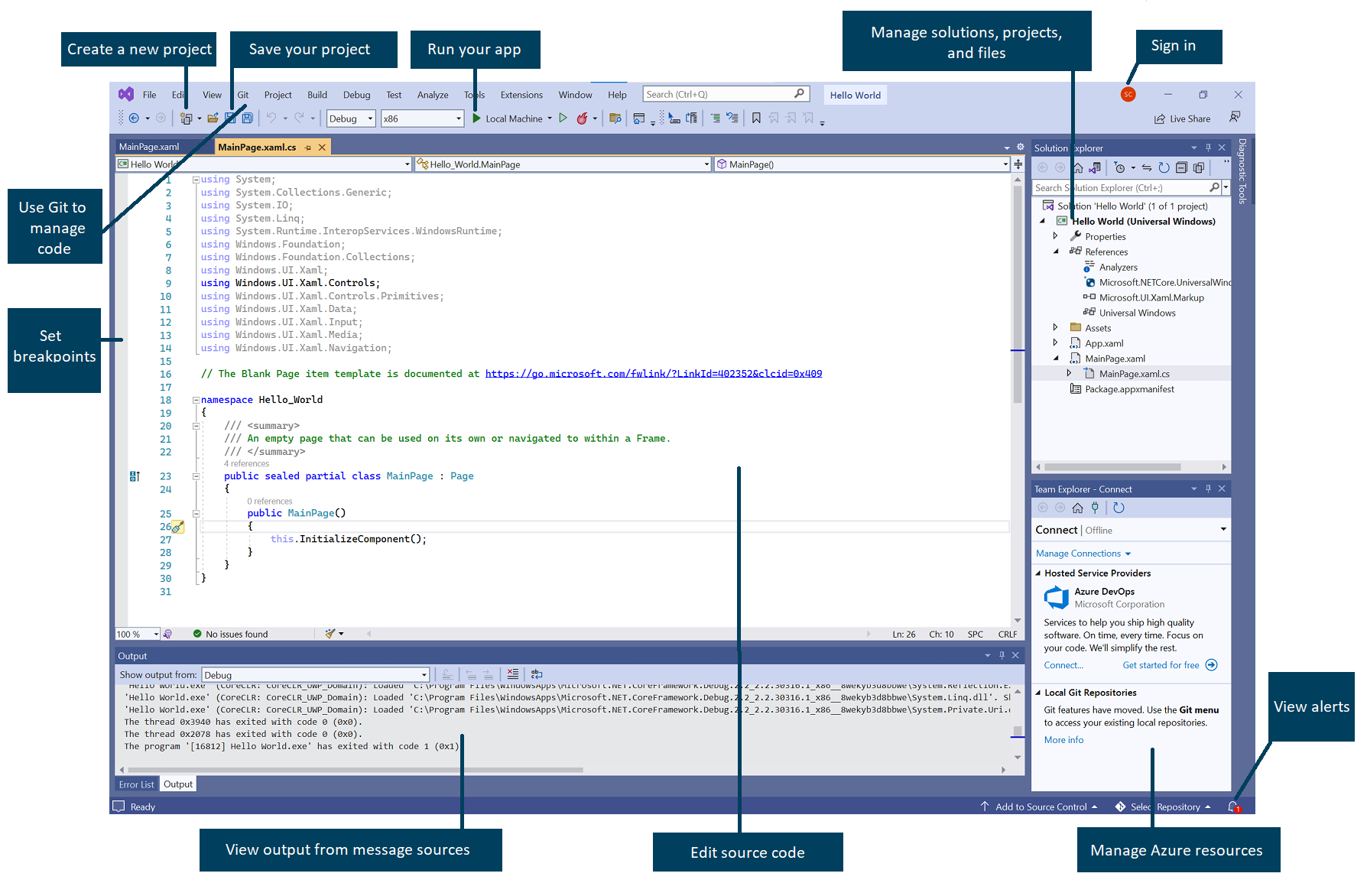Click Add to Source Control in status bar
Screen dimensions: 1367x896
[1041, 807]
